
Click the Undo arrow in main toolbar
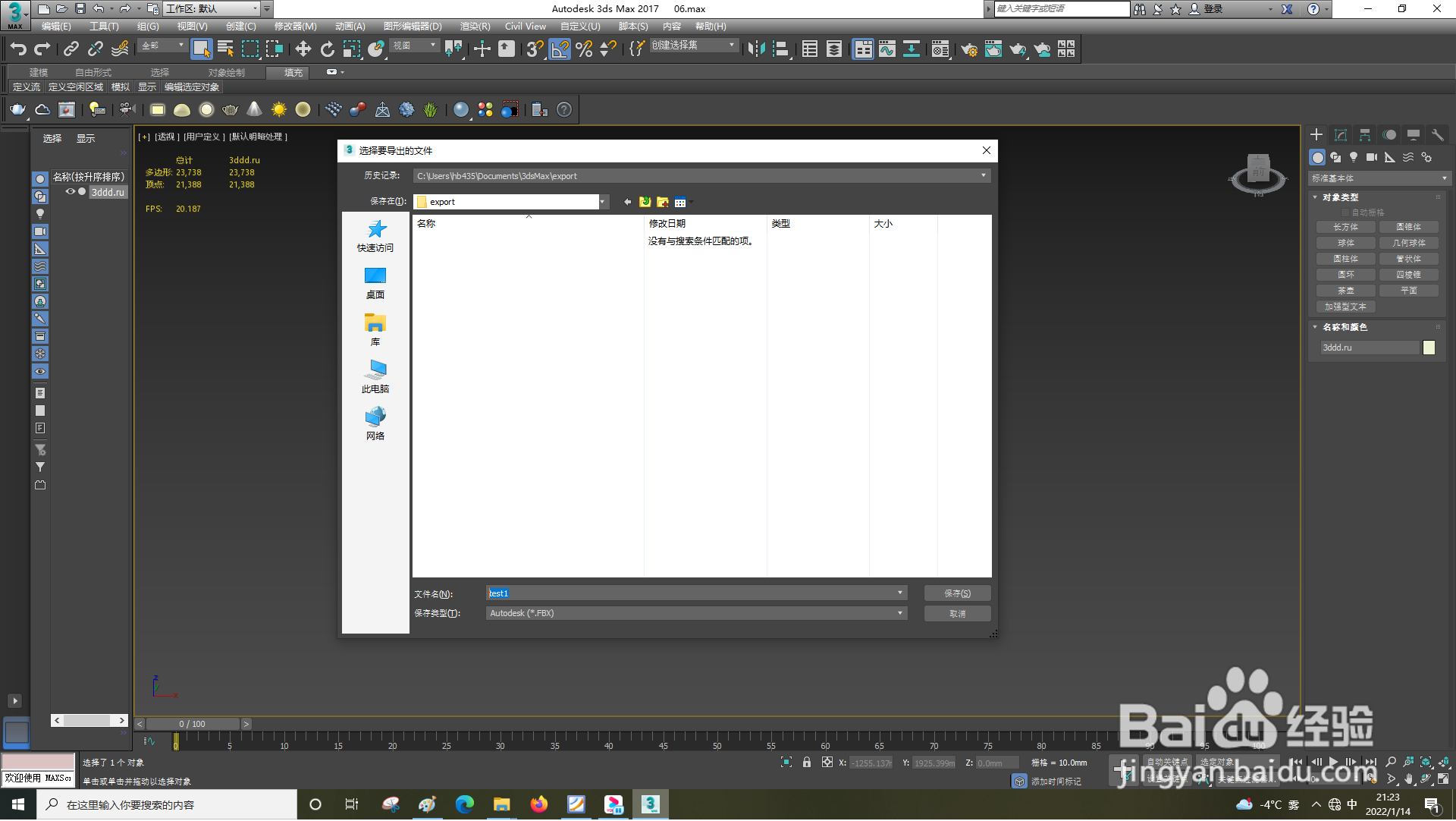(18, 49)
